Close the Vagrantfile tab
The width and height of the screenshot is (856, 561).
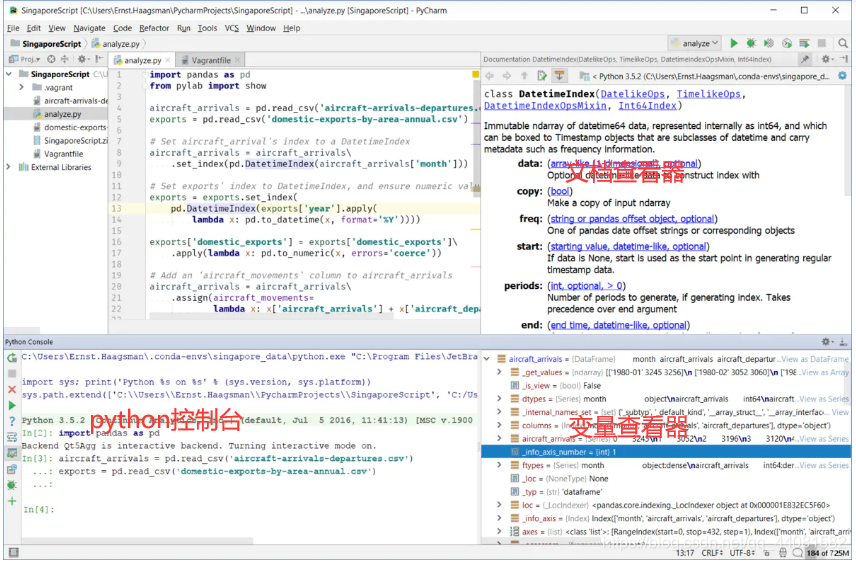coord(237,60)
